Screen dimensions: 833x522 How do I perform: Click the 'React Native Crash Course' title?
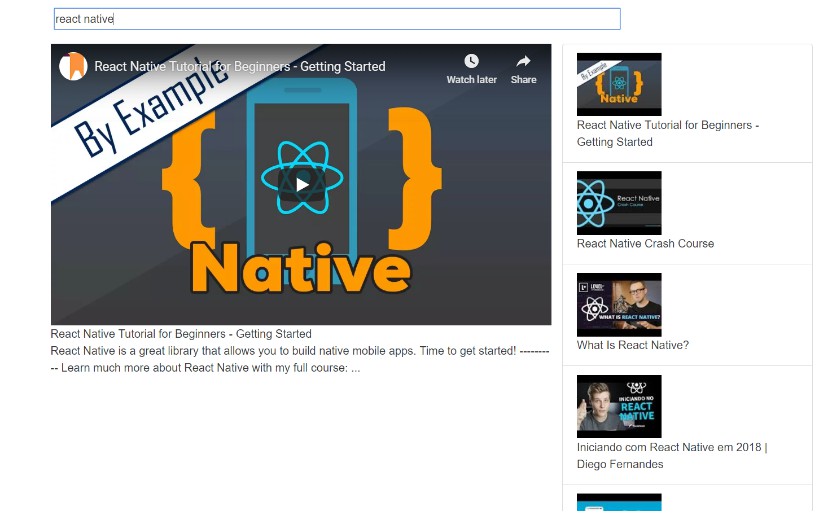(x=645, y=243)
